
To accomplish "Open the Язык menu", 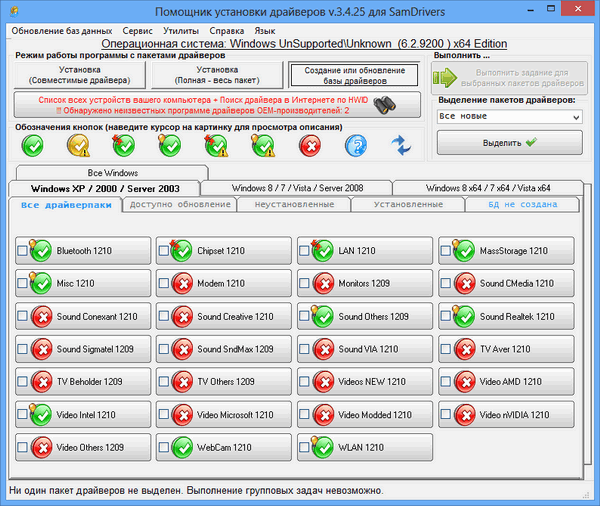I will tap(265, 31).
